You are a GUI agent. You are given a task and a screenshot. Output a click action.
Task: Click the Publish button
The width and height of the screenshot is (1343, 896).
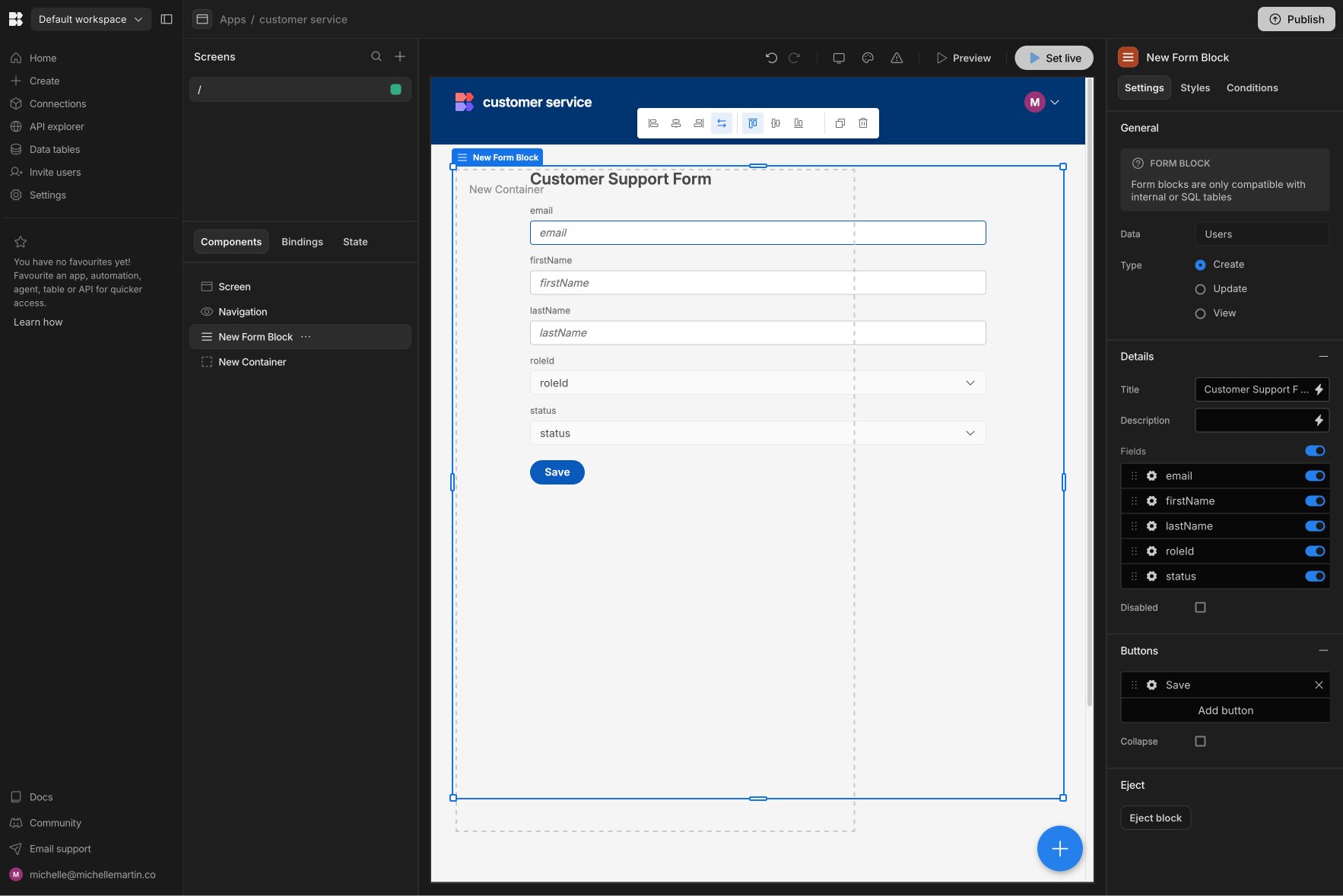[1296, 19]
